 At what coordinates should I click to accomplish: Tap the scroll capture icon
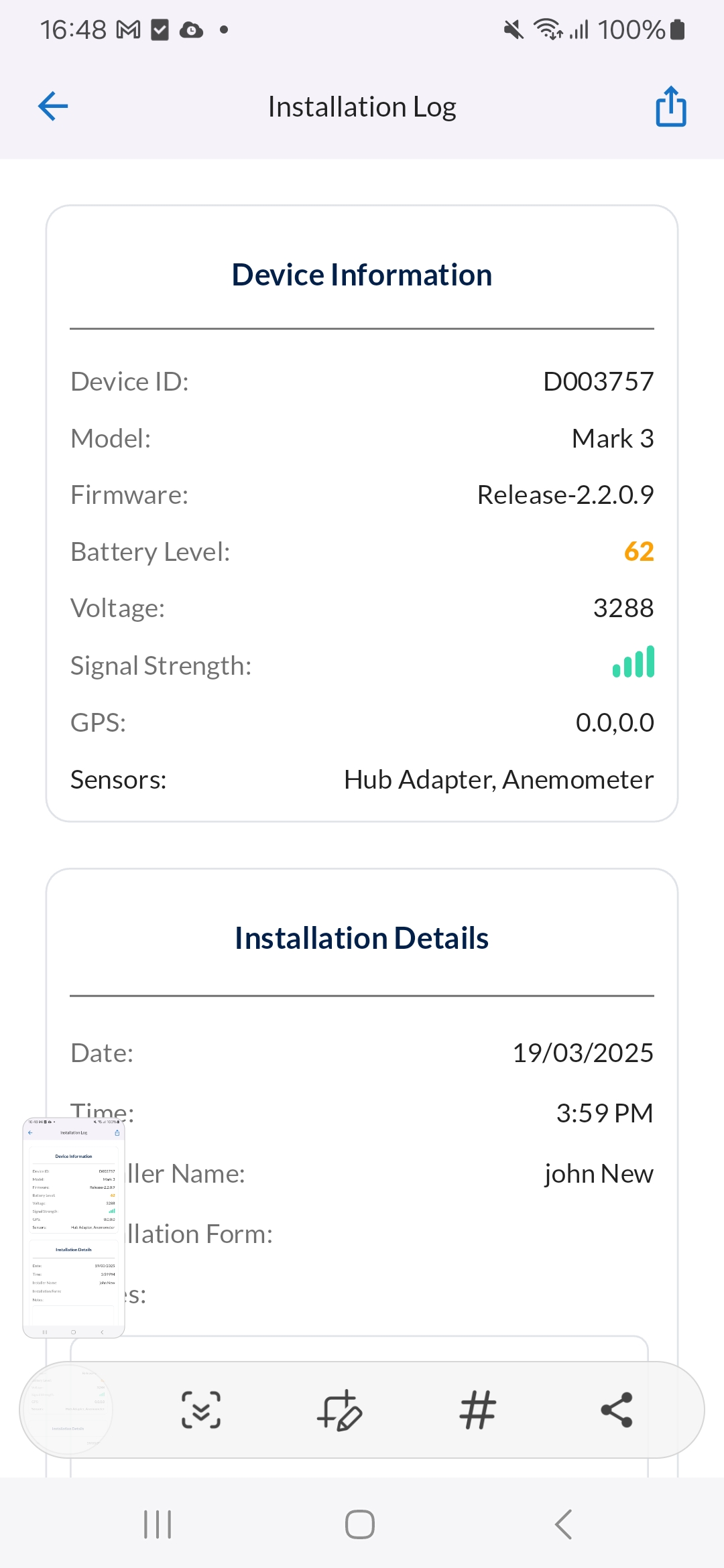coord(201,1410)
